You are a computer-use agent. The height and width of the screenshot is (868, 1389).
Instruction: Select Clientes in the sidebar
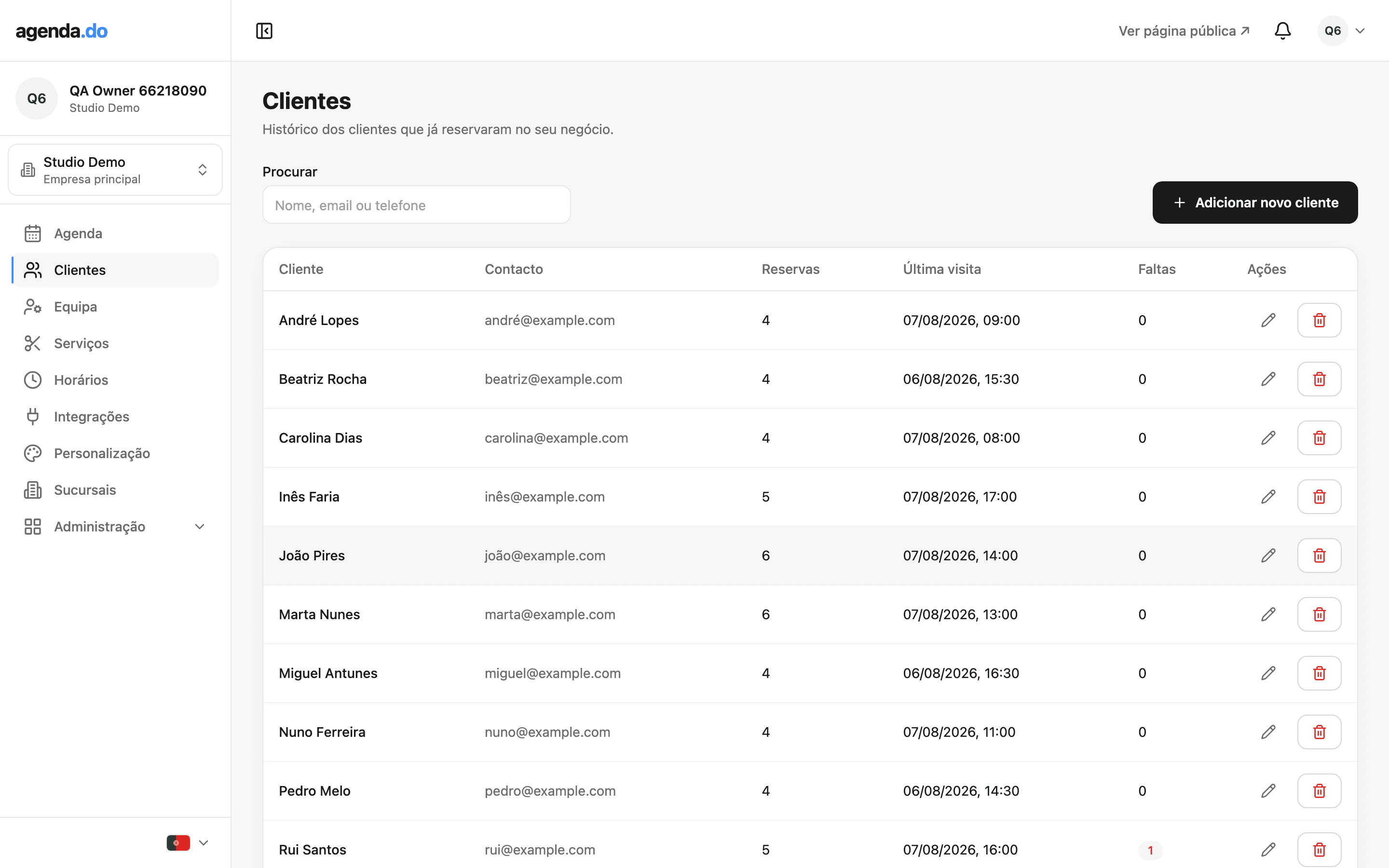115,271
